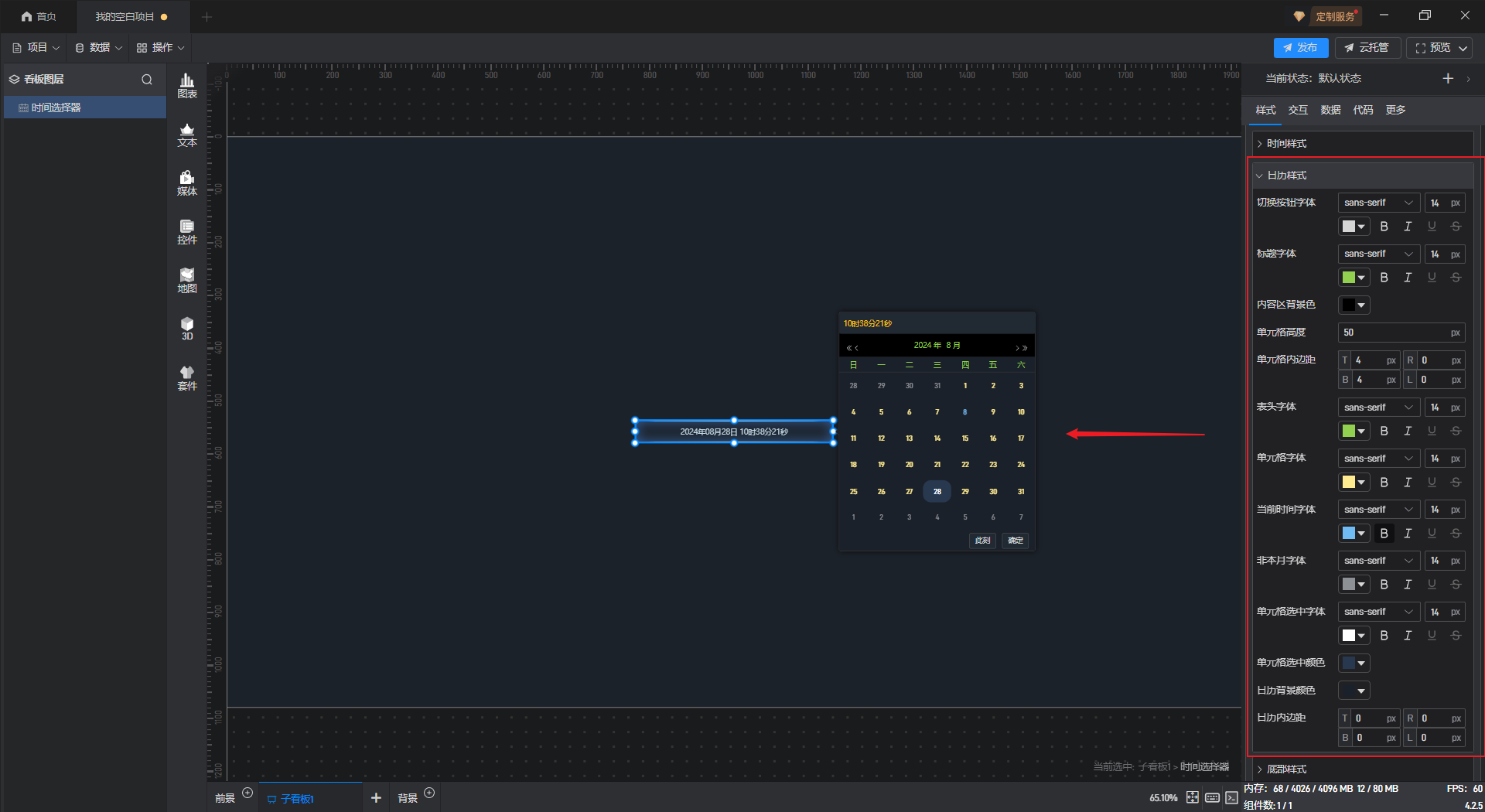The height and width of the screenshot is (812, 1485).
Task: Toggle underline for 切换按钮字体
Action: [1432, 227]
